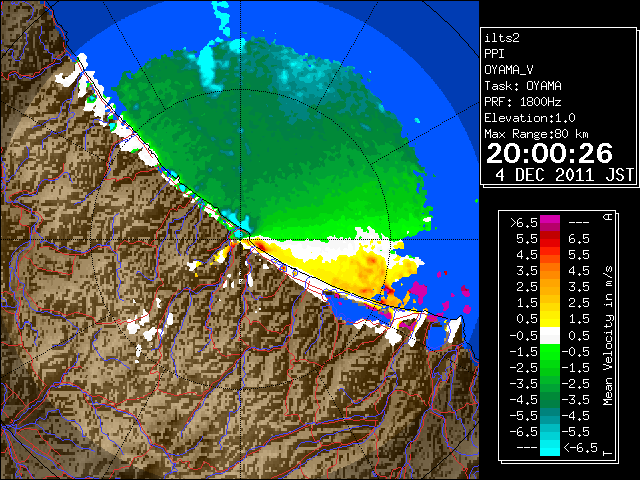Select the 'ilts2' label in info panel
The image size is (640, 480).
tap(502, 38)
